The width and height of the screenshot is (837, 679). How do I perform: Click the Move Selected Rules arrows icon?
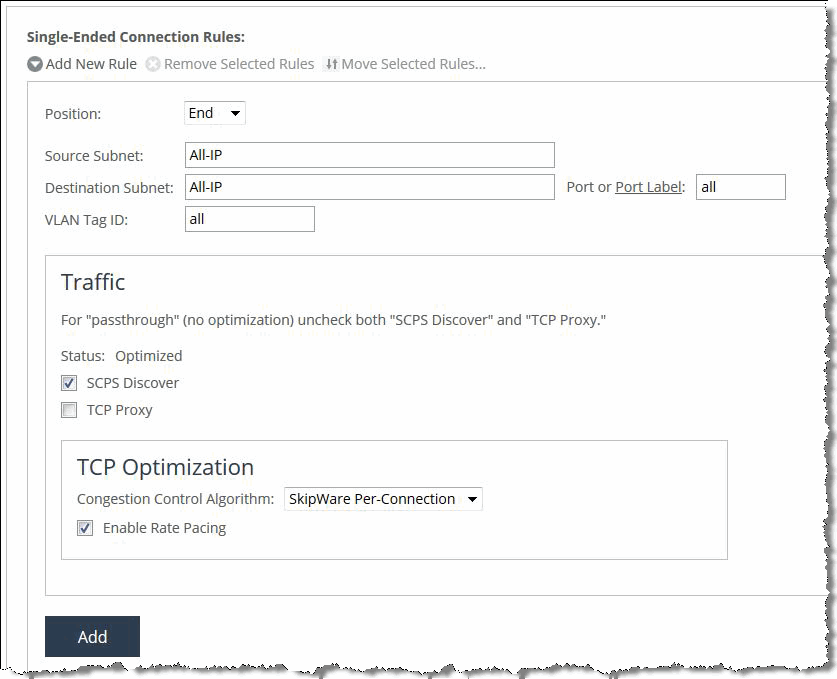tap(331, 64)
